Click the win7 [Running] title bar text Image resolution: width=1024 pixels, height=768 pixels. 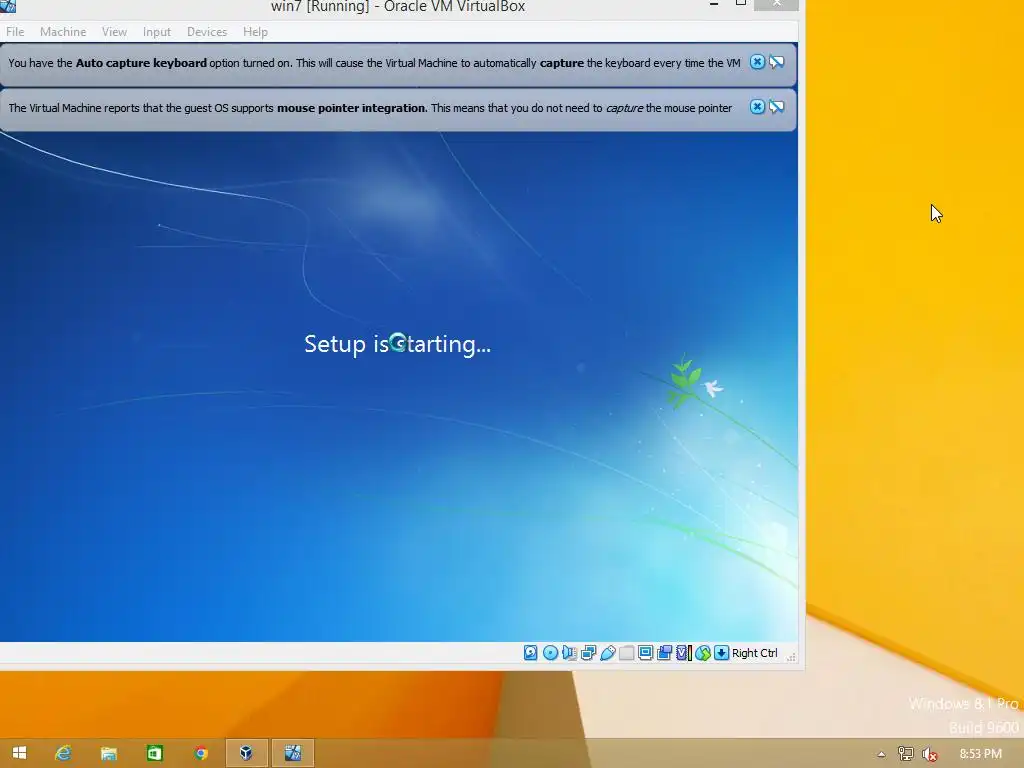(398, 7)
